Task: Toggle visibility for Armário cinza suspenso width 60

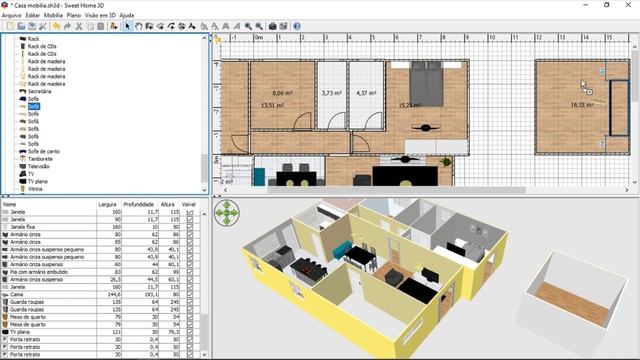Action: point(190,264)
